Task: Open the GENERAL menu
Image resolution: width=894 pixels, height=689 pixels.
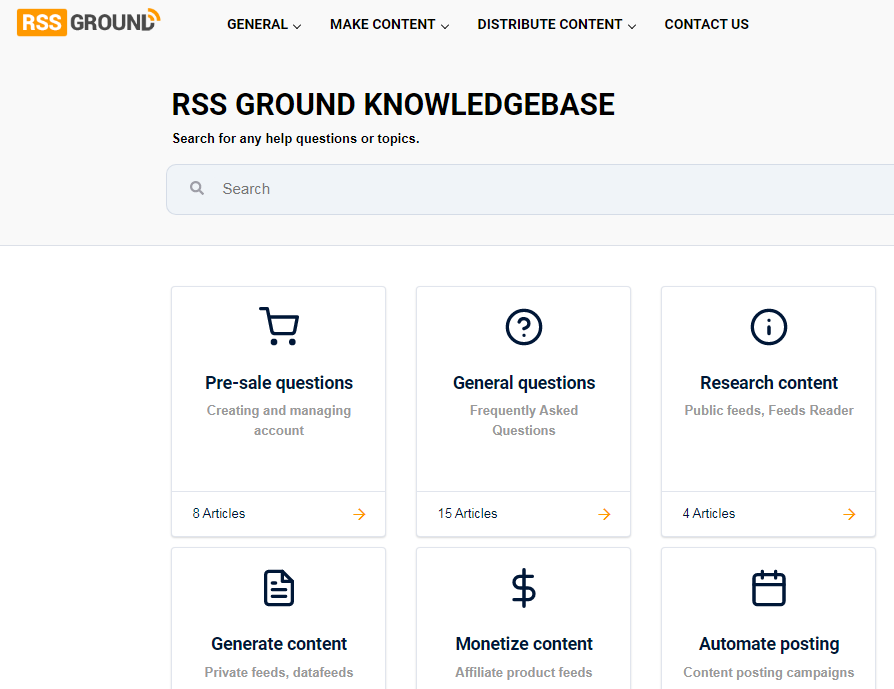Action: click(x=257, y=25)
